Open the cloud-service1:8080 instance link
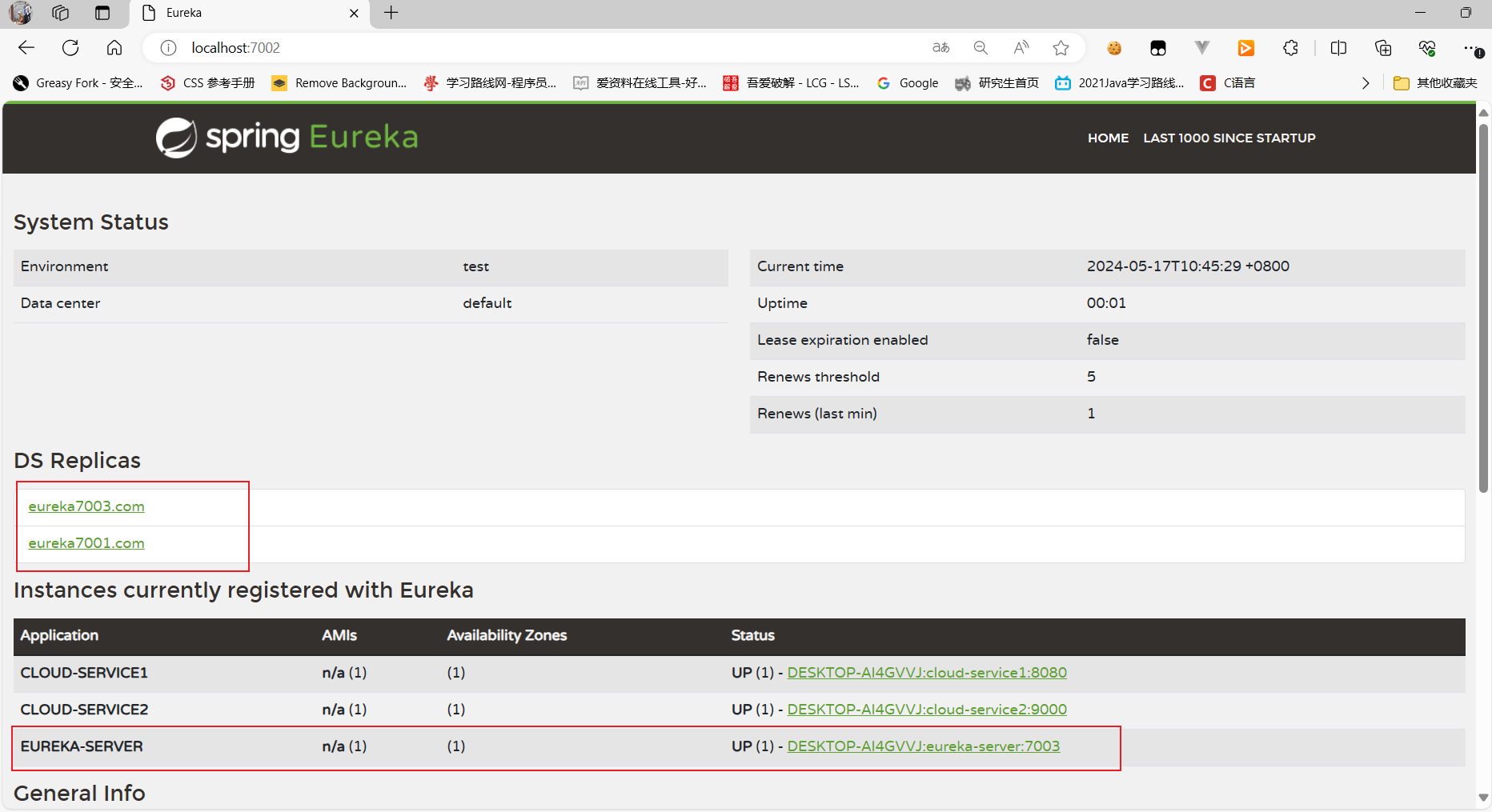This screenshot has width=1492, height=812. [927, 673]
